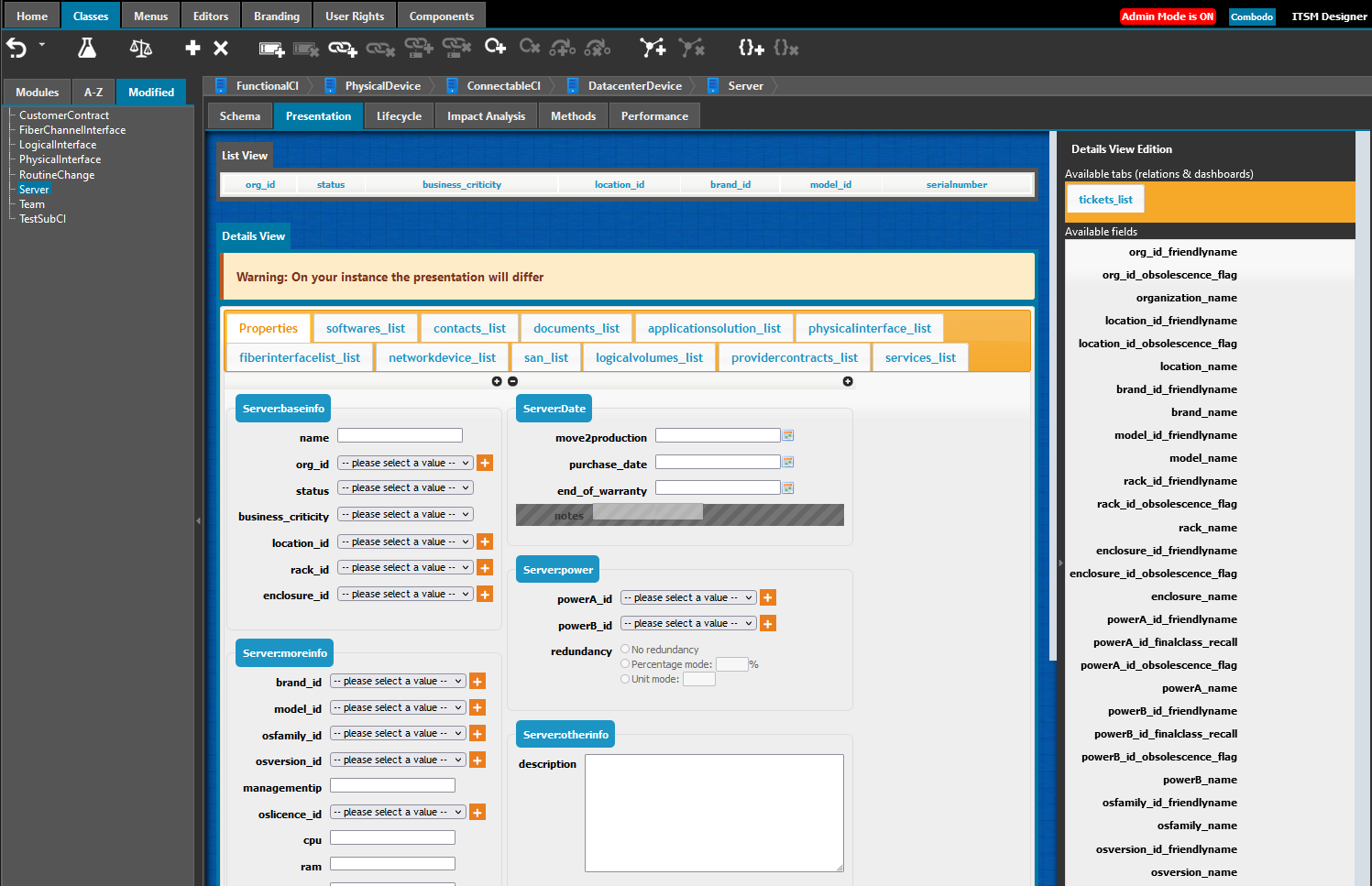Open the User Rights menu tab

[x=355, y=16]
